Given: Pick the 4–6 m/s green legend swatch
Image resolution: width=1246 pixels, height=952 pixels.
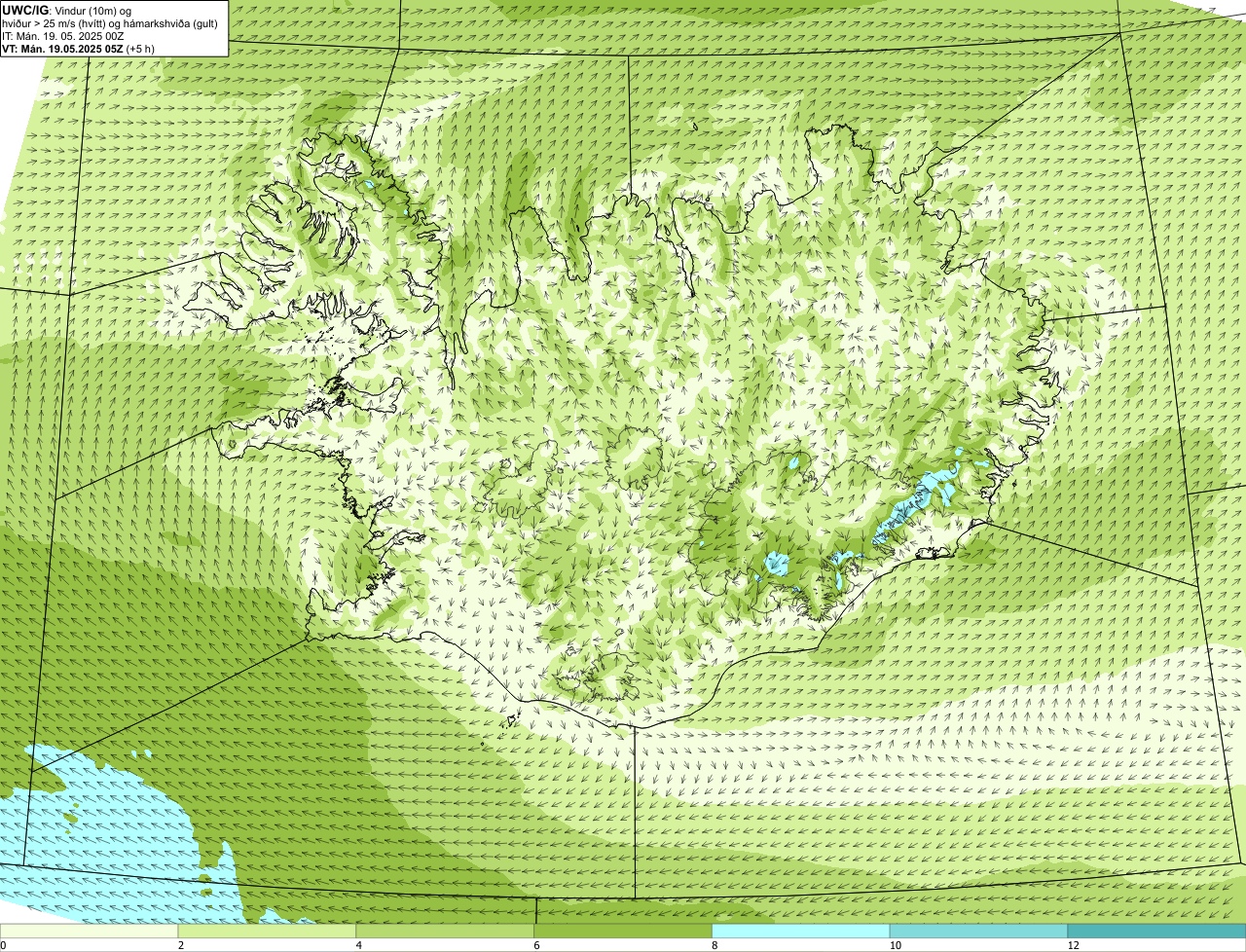Looking at the screenshot, I should point(446,931).
